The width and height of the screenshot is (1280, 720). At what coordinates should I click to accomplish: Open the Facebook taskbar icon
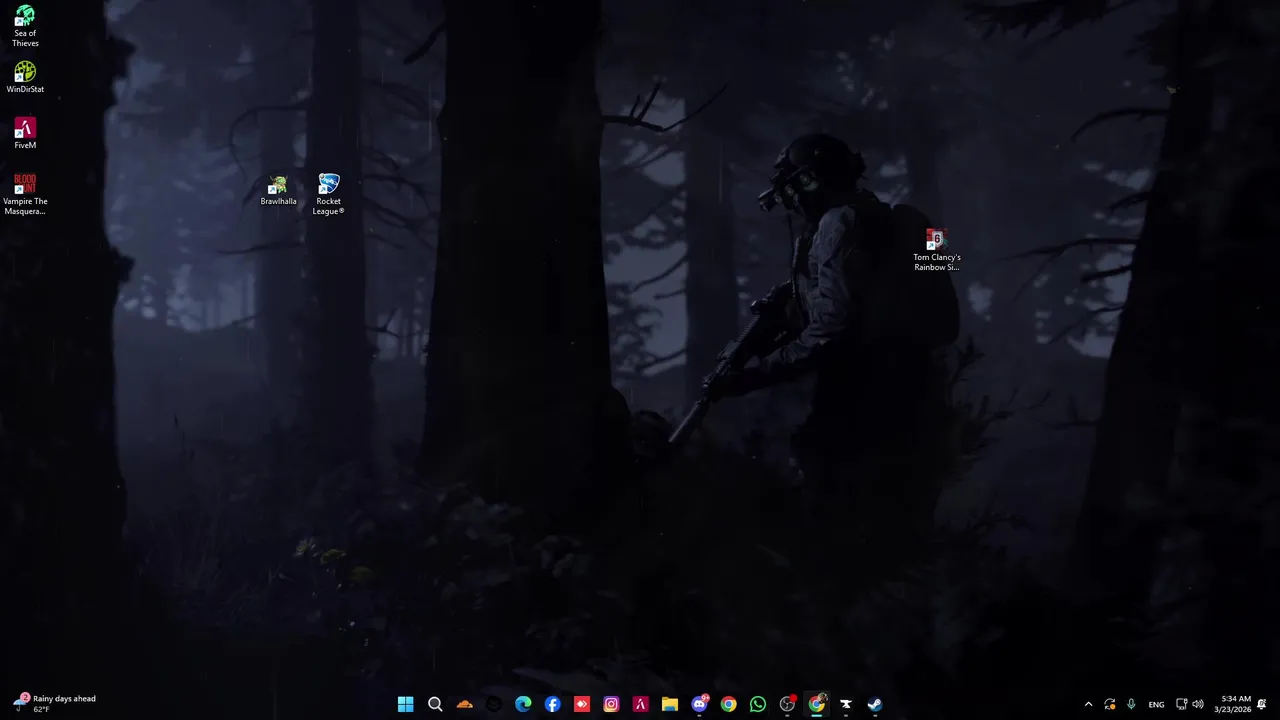[552, 704]
